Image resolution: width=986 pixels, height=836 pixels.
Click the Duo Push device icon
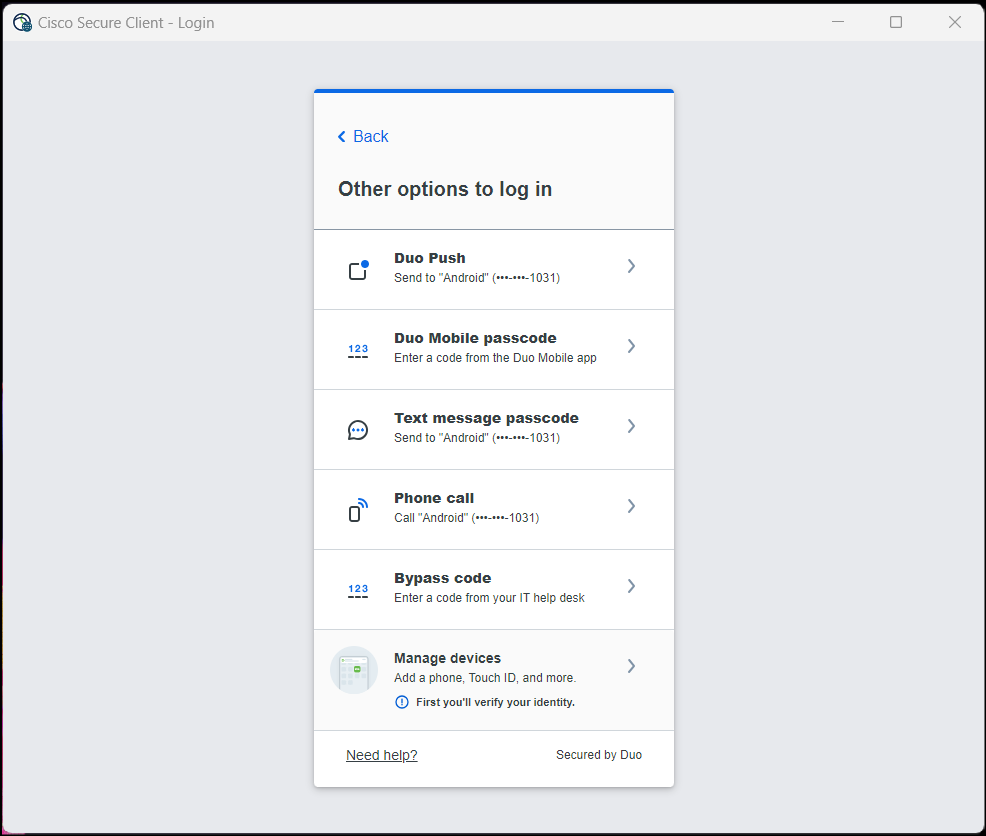coord(358,270)
